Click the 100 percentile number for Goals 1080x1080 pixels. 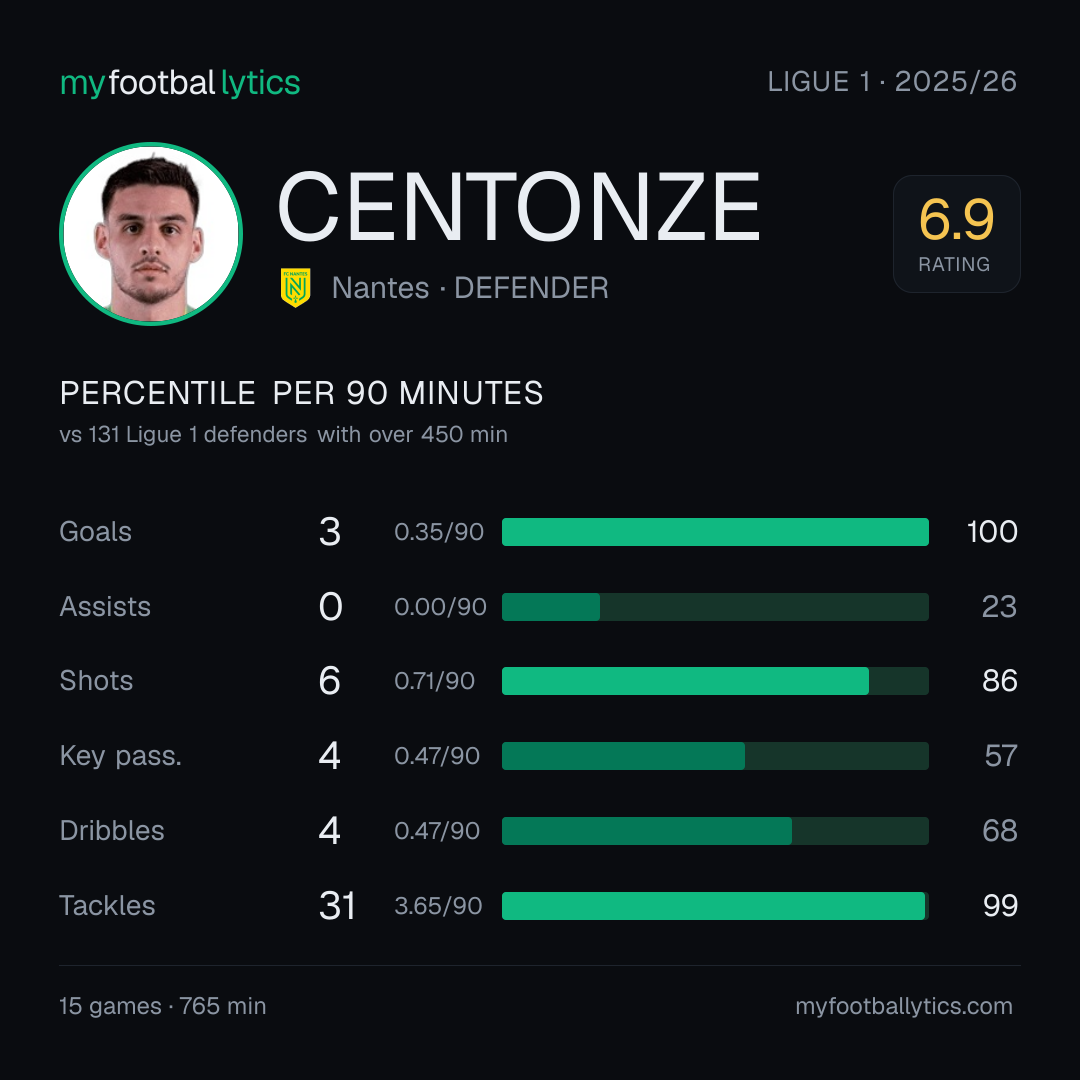(992, 532)
